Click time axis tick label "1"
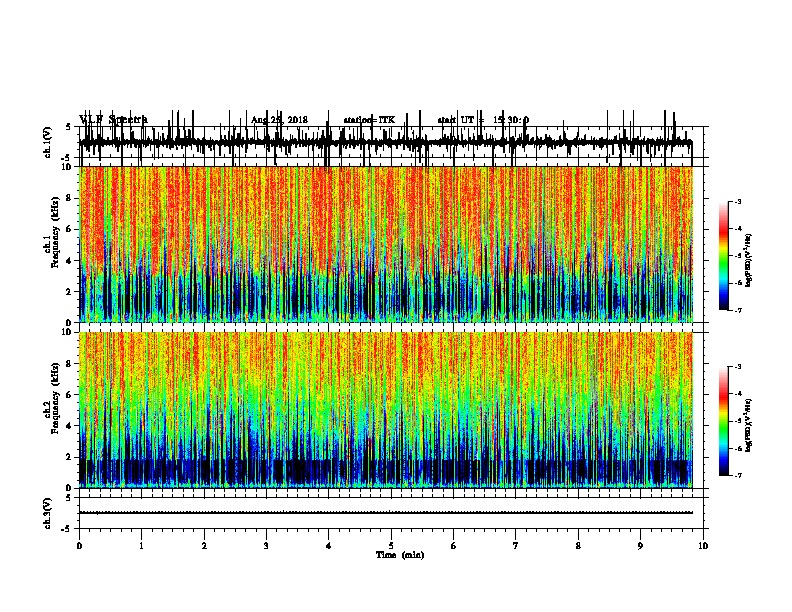The image size is (792, 612). point(141,546)
